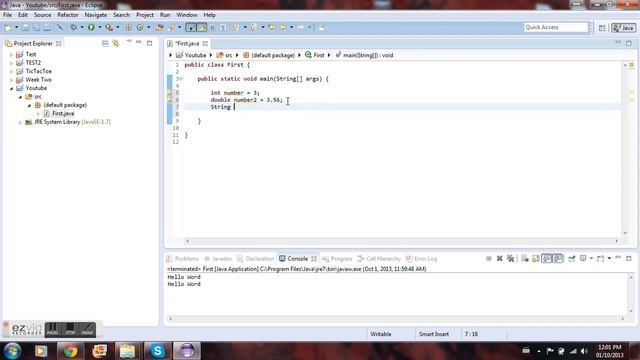This screenshot has height=360, width=640.
Task: Collapse the src folder
Action: tap(20, 97)
